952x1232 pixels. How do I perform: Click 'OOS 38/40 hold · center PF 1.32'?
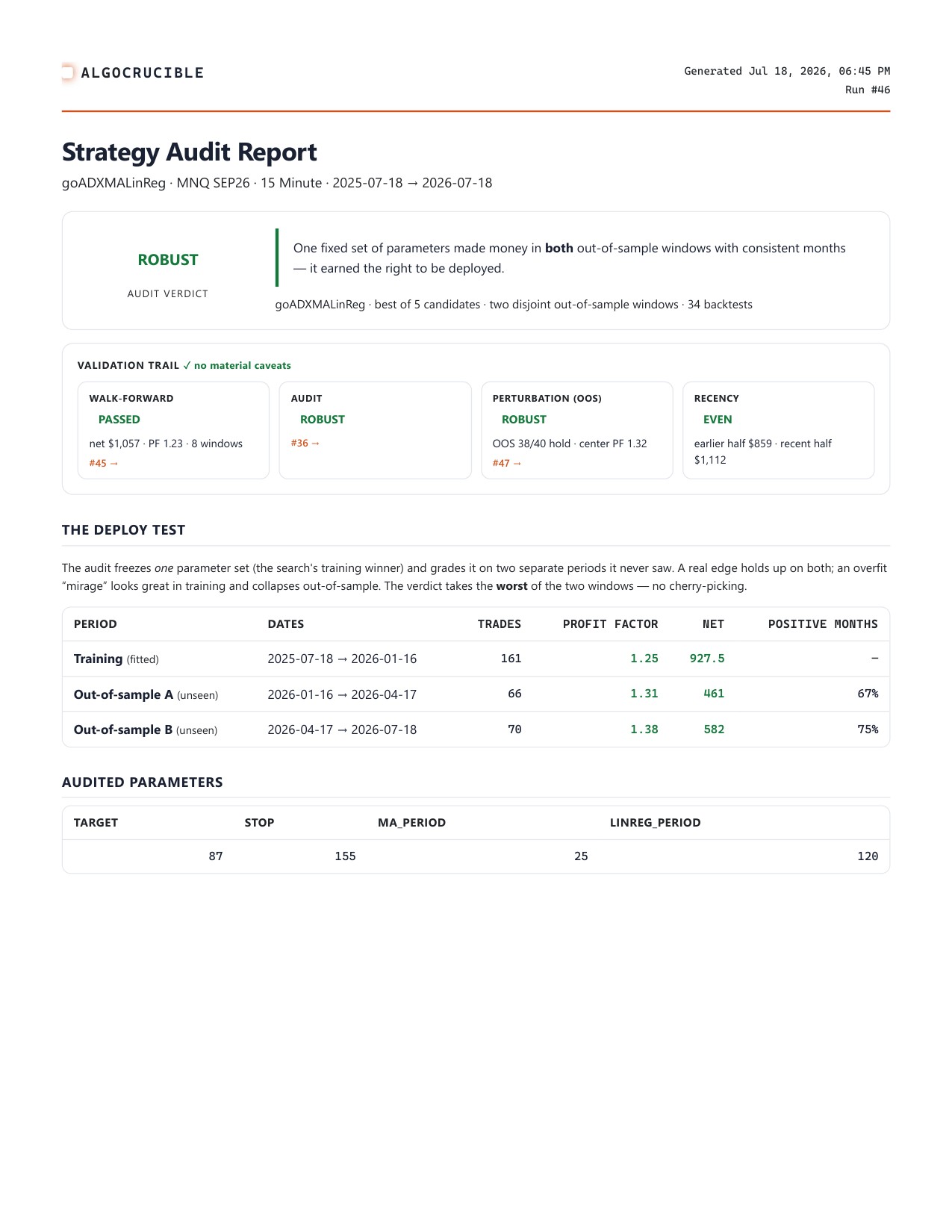click(x=570, y=444)
